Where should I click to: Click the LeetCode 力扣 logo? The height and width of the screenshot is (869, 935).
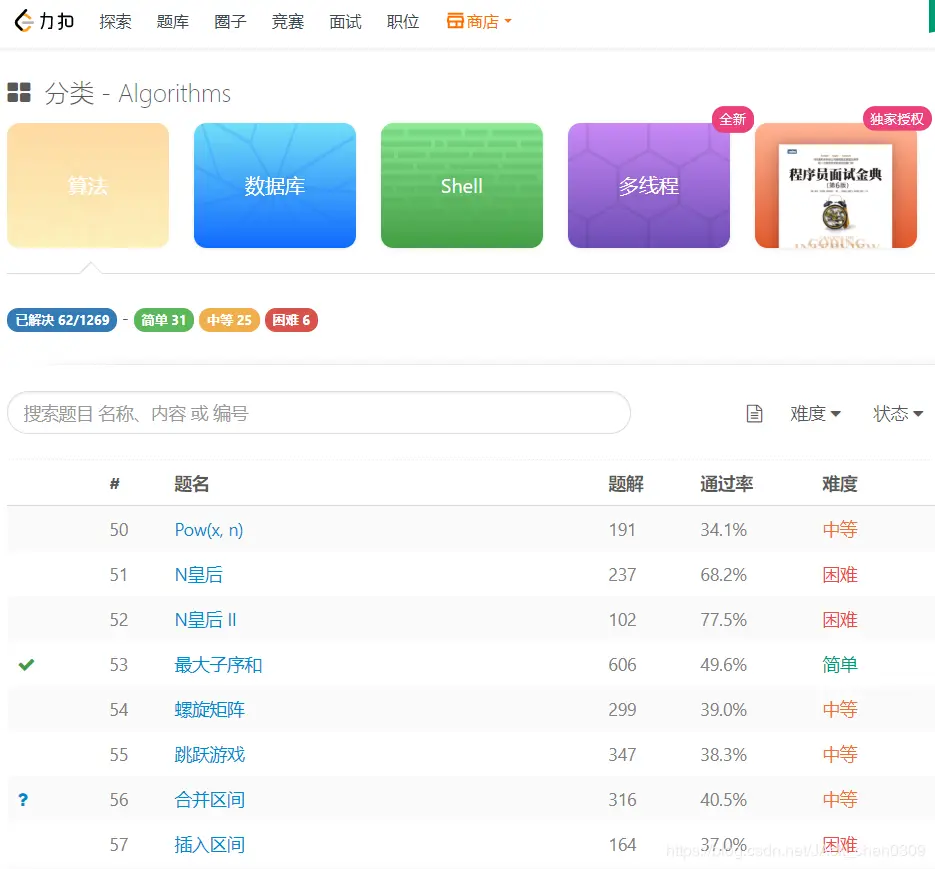pyautogui.click(x=44, y=21)
